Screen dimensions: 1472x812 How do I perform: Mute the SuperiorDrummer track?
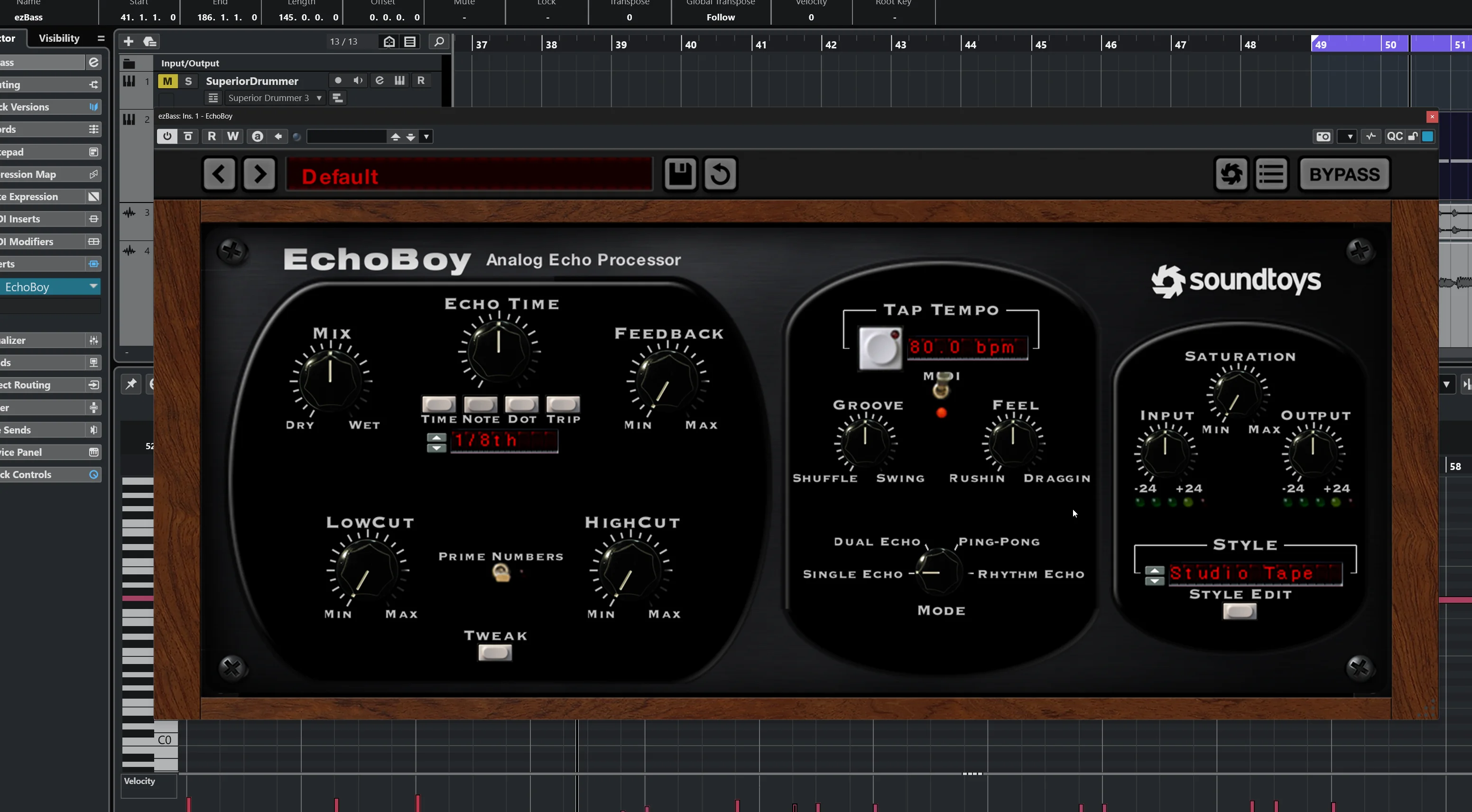167,81
